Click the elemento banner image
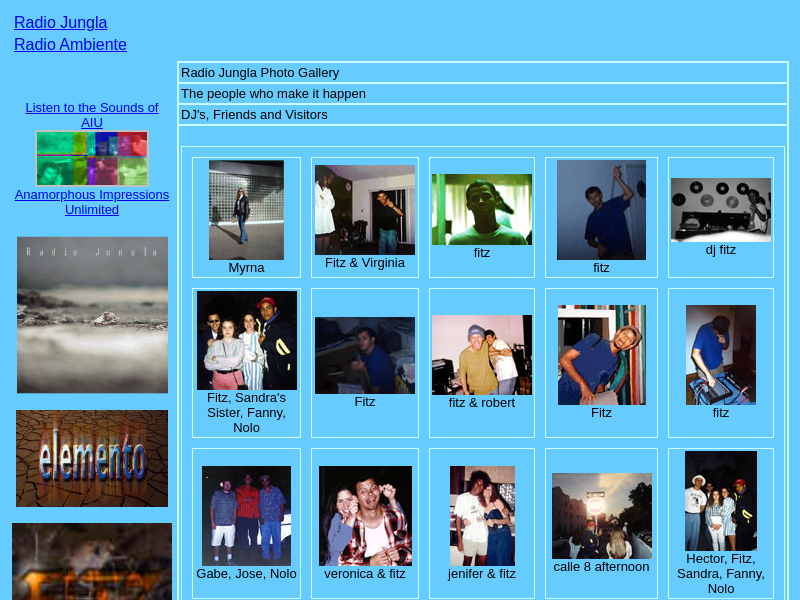 (x=92, y=458)
